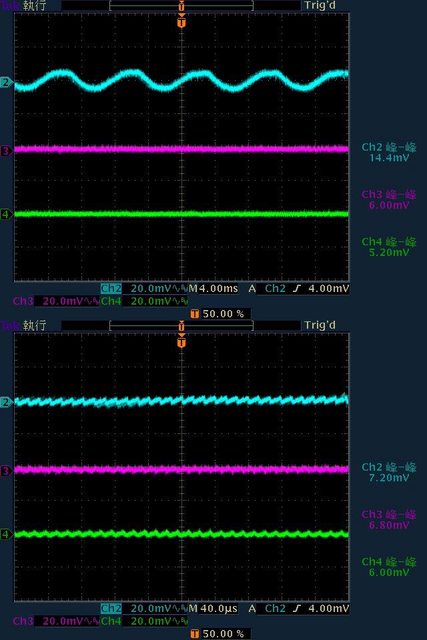Viewport: 427px width, 640px height.
Task: Click the green sawtooth ripple waveform
Action: pos(182,533)
